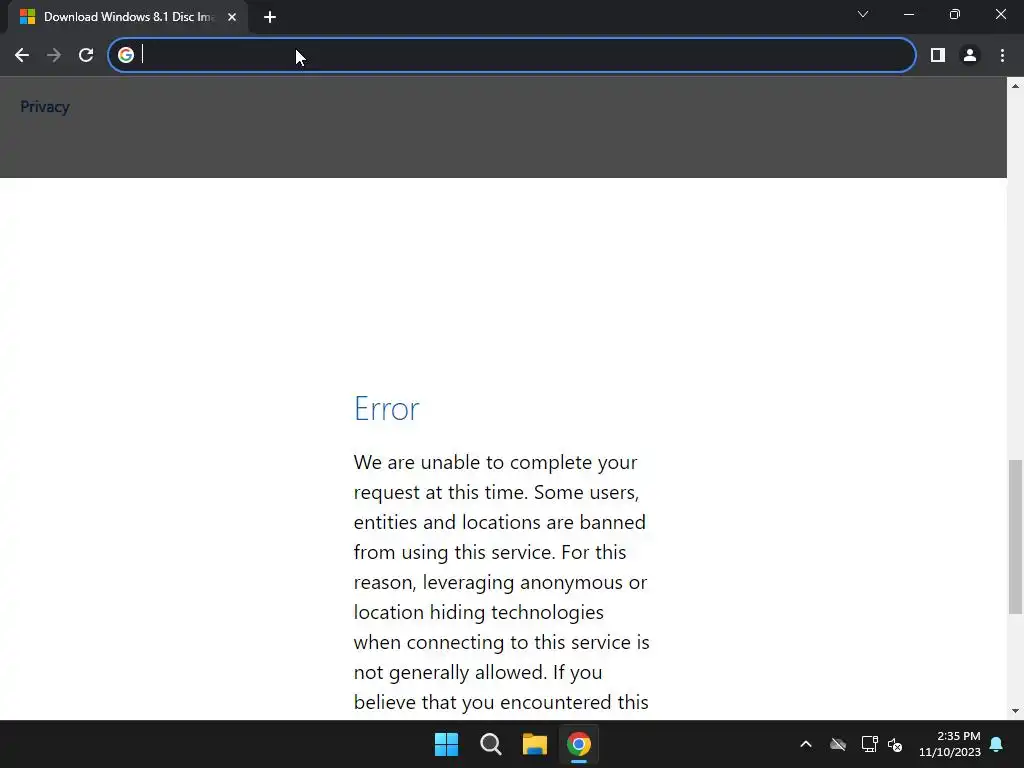
Task: Open File Explorer from taskbar
Action: 535,744
